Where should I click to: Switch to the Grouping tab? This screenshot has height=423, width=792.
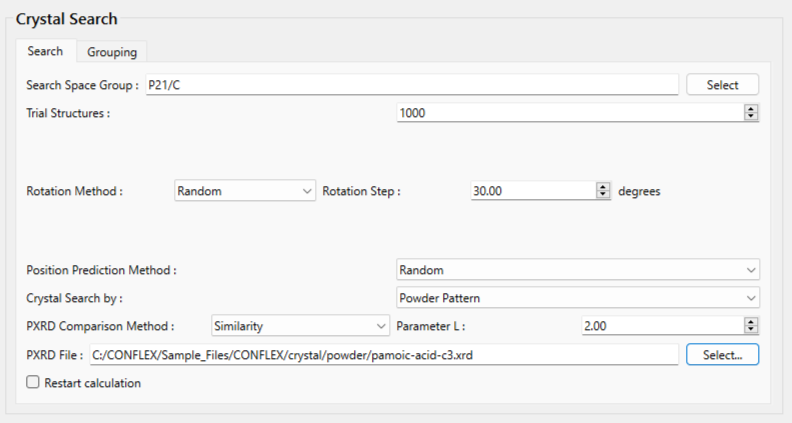(x=112, y=52)
